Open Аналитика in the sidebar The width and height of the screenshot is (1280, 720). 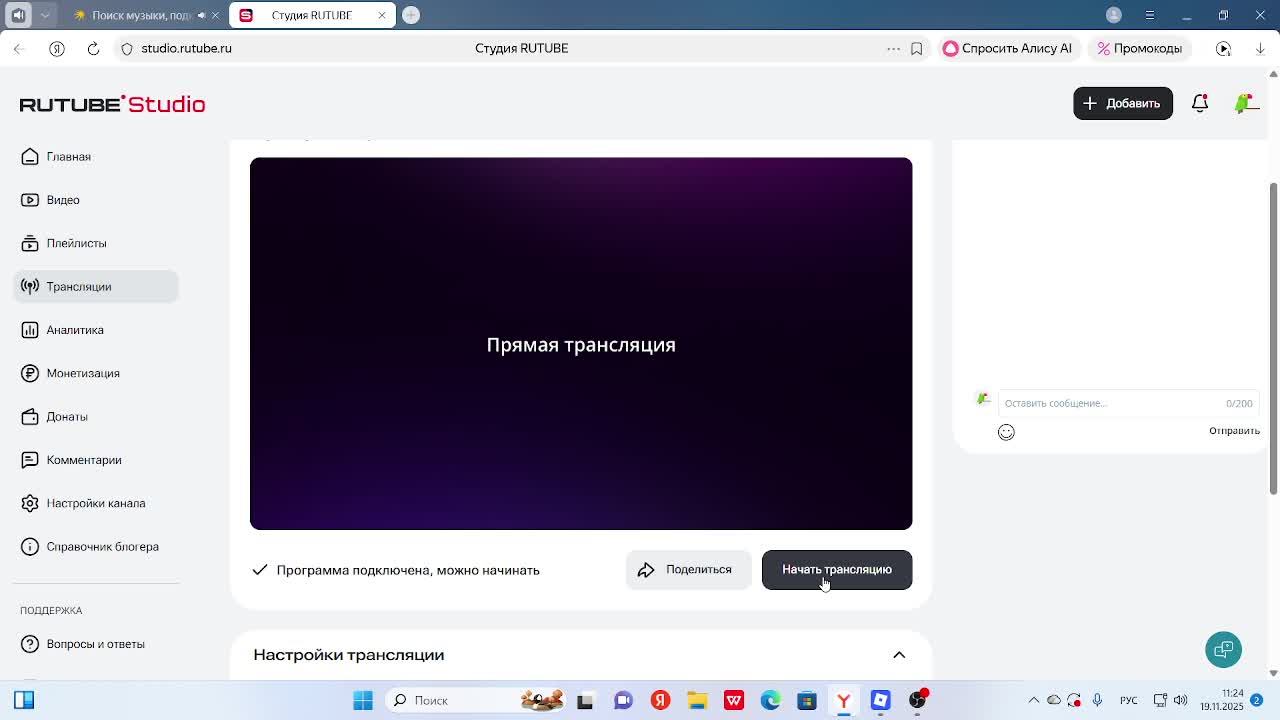pyautogui.click(x=96, y=330)
